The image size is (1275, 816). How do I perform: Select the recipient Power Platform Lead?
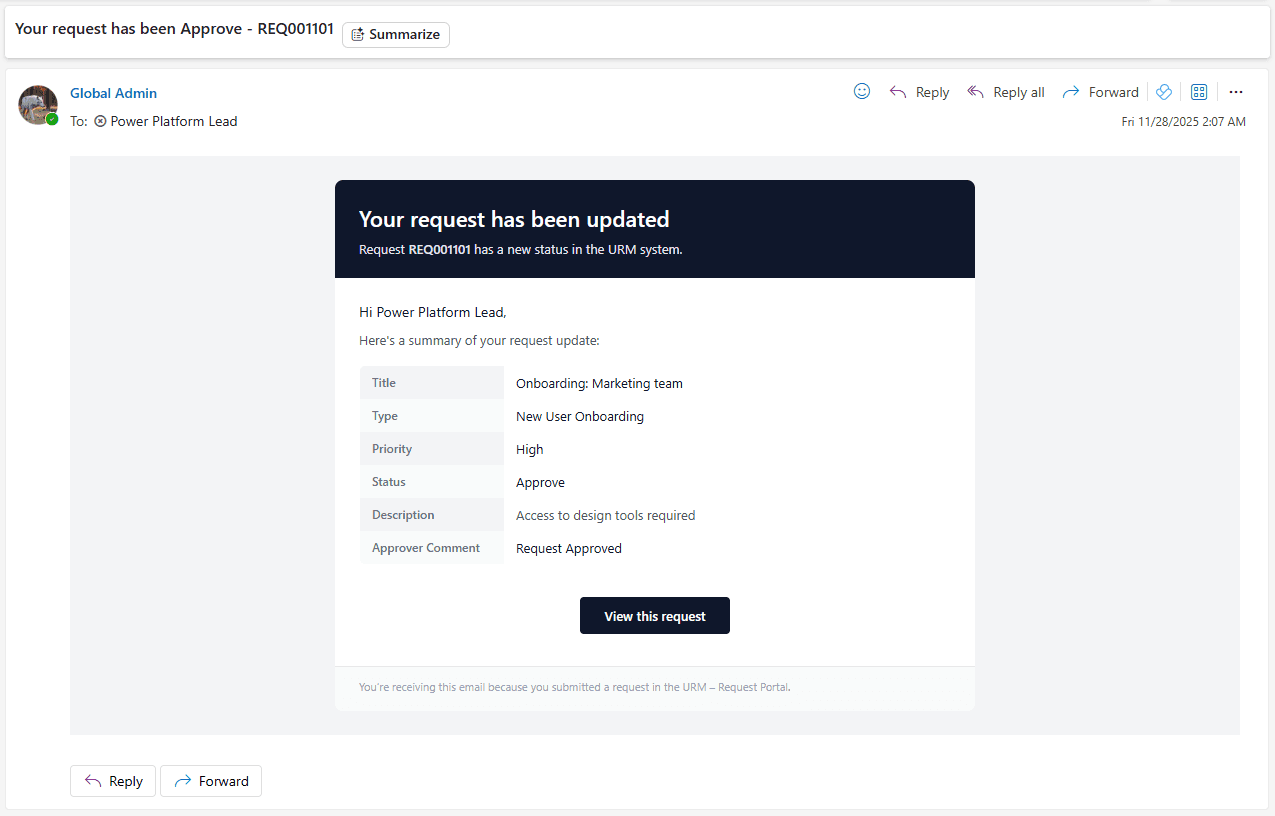click(175, 121)
